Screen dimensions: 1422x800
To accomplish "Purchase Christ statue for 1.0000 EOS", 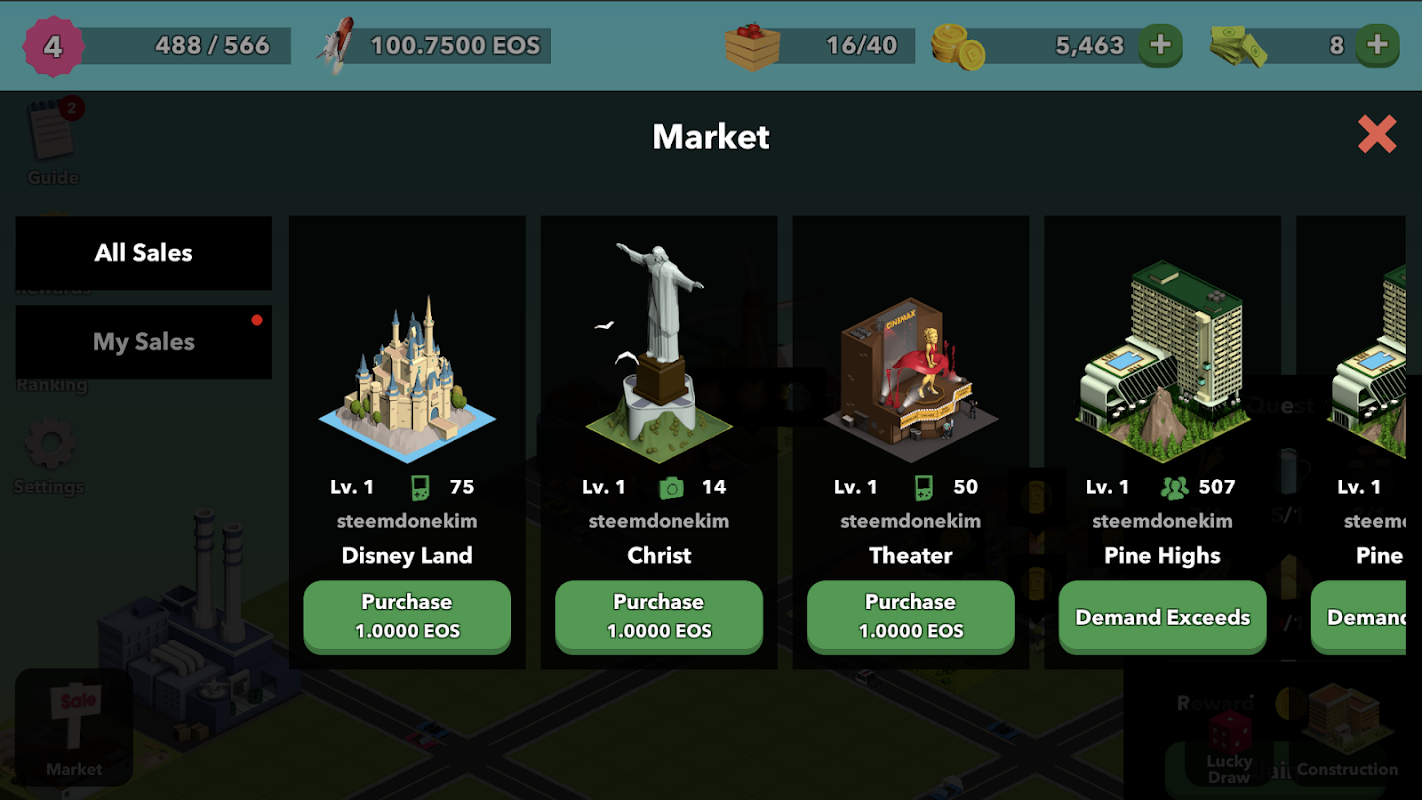I will click(x=659, y=616).
